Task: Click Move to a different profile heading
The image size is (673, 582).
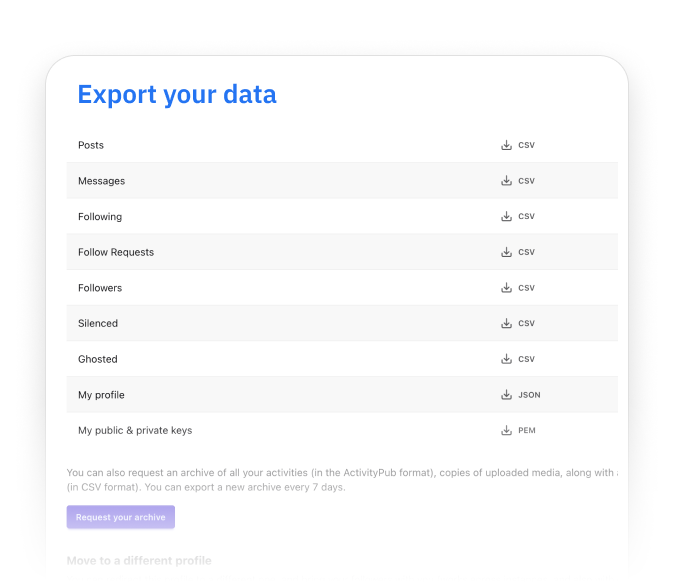Action: (x=139, y=561)
